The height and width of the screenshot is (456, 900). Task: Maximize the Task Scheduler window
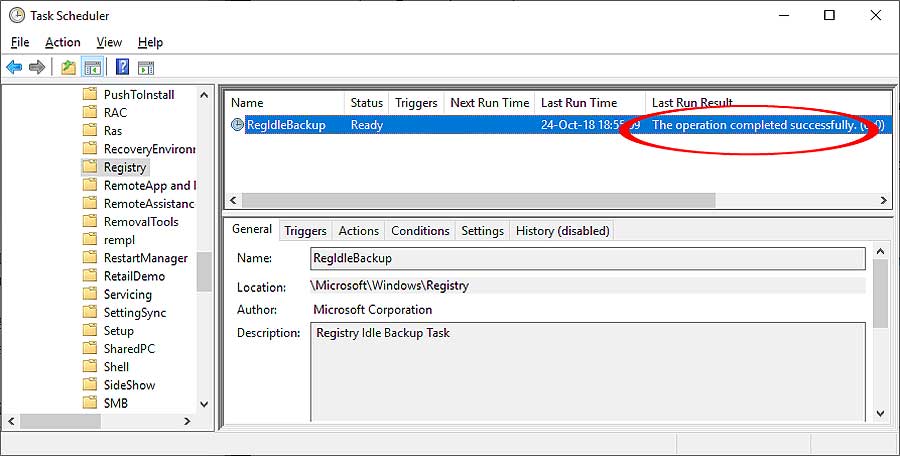click(829, 16)
